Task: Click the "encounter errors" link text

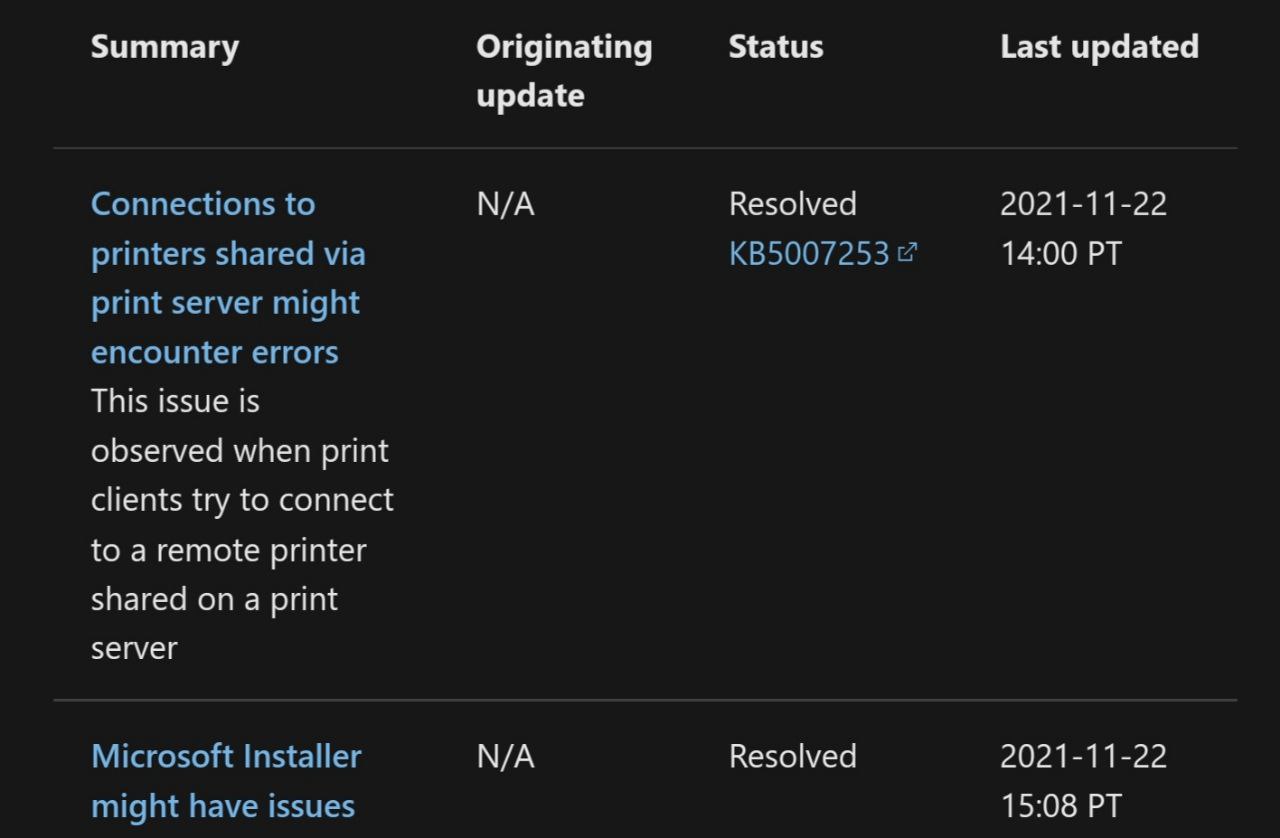Action: click(215, 352)
